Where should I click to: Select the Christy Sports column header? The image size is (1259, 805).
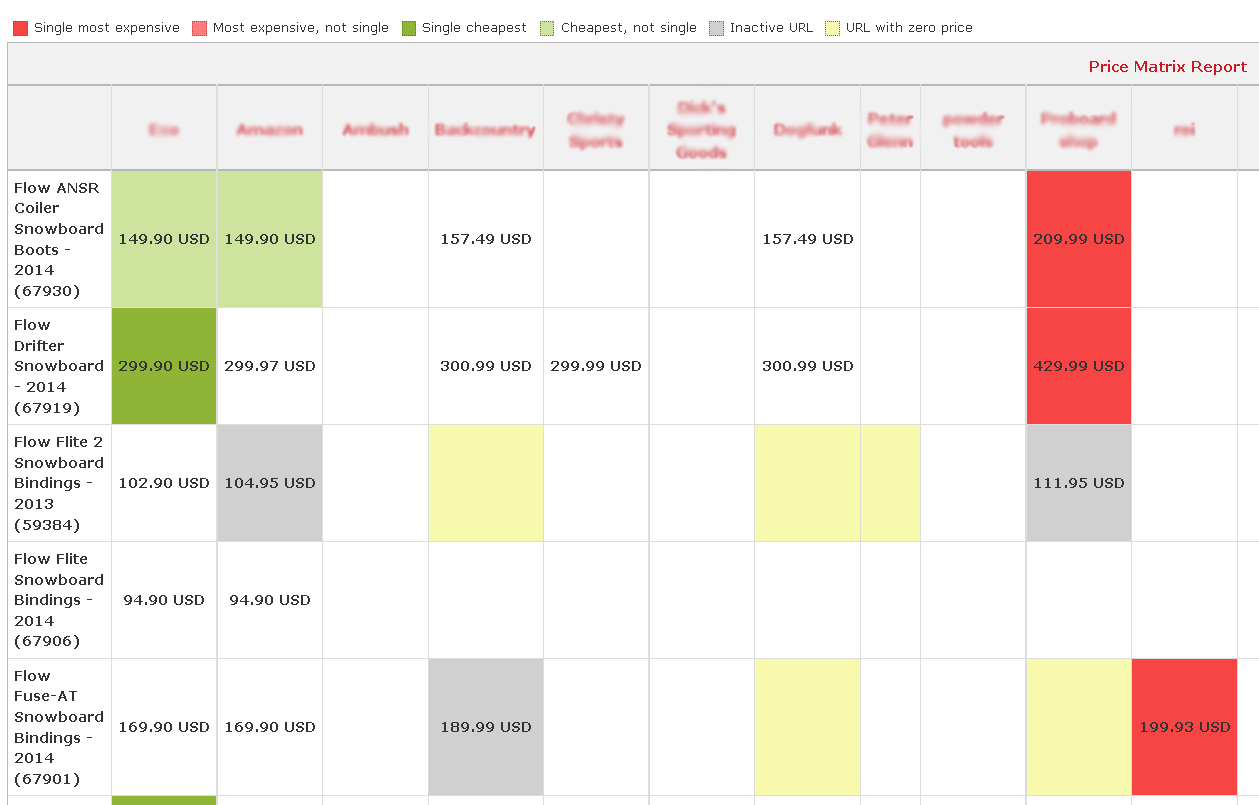coord(596,130)
